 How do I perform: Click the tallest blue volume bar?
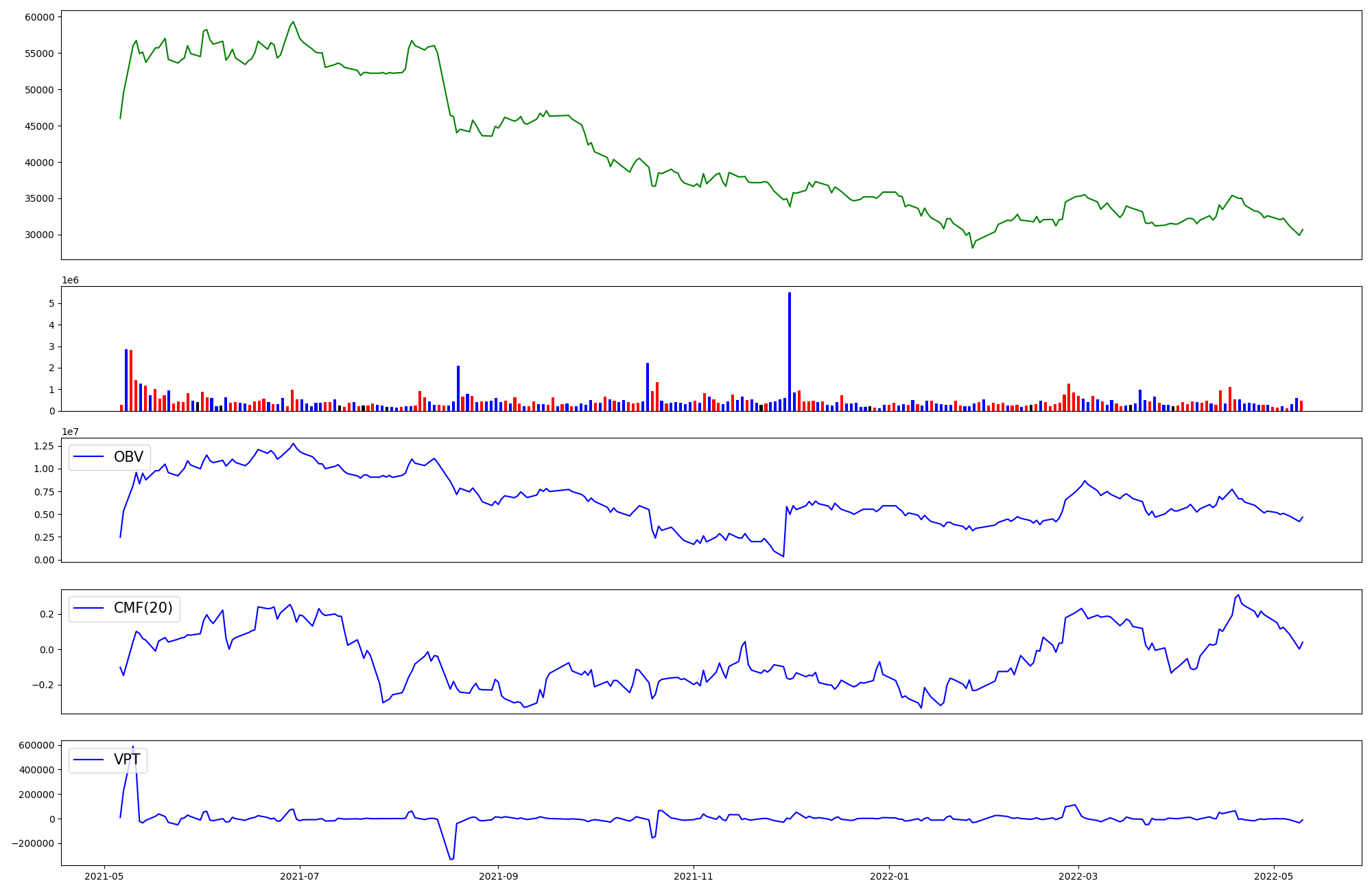pyautogui.click(x=790, y=351)
